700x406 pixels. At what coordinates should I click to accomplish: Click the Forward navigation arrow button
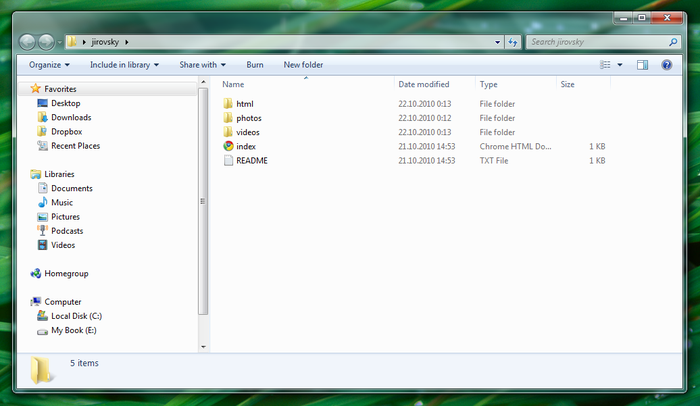point(46,42)
